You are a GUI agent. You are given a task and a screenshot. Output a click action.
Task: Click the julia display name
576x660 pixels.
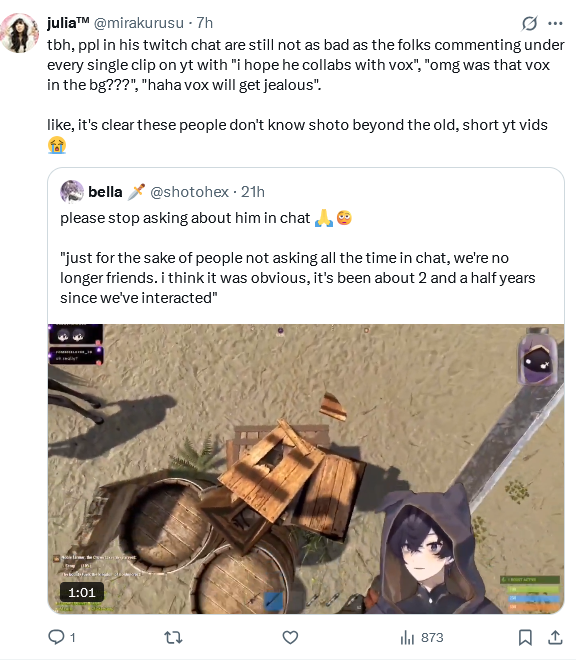[68, 23]
